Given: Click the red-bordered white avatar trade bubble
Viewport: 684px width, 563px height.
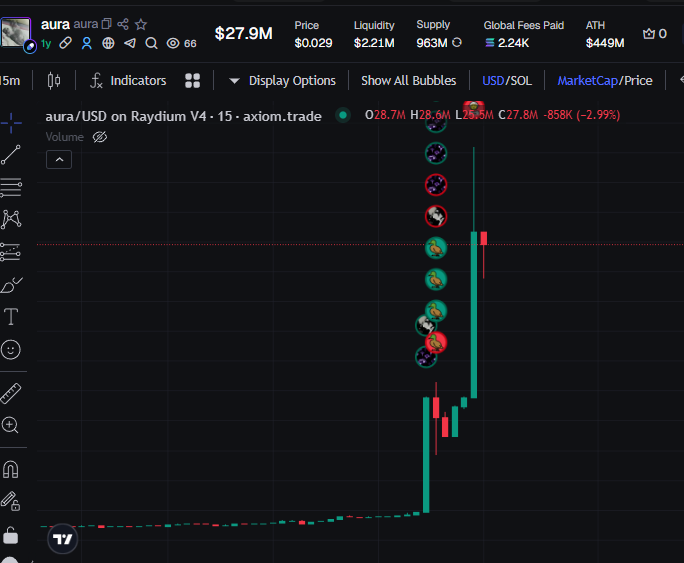Looking at the screenshot, I should [436, 216].
